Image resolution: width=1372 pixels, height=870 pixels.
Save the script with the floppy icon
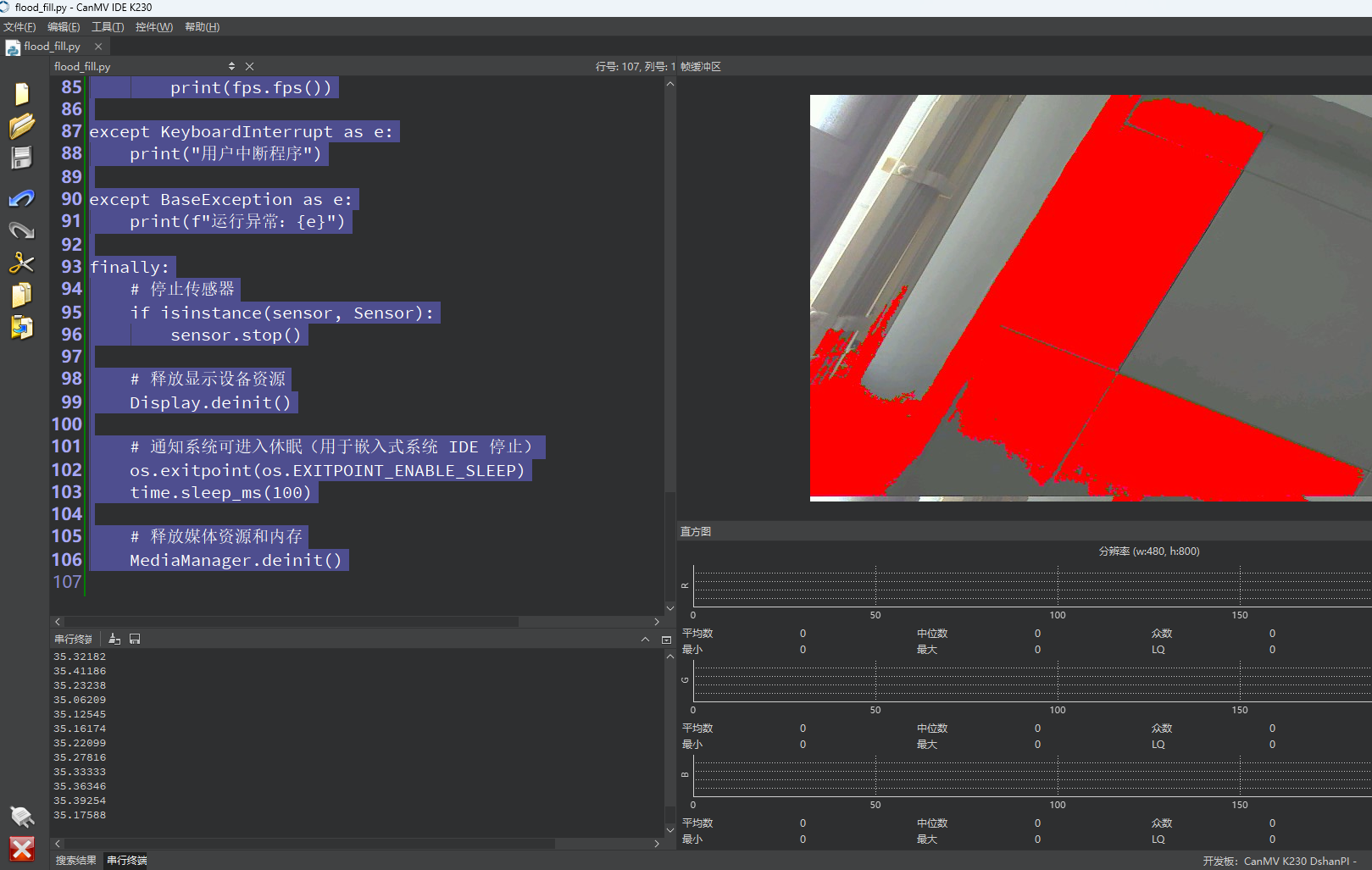(x=22, y=158)
